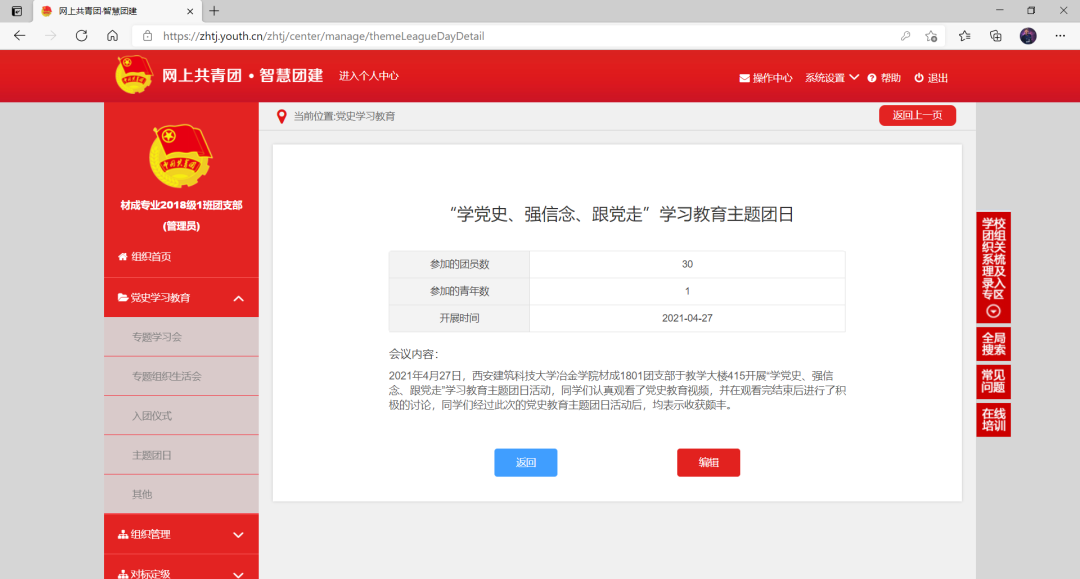Image resolution: width=1080 pixels, height=579 pixels.
Task: Click the browser refresh icon
Action: click(81, 35)
